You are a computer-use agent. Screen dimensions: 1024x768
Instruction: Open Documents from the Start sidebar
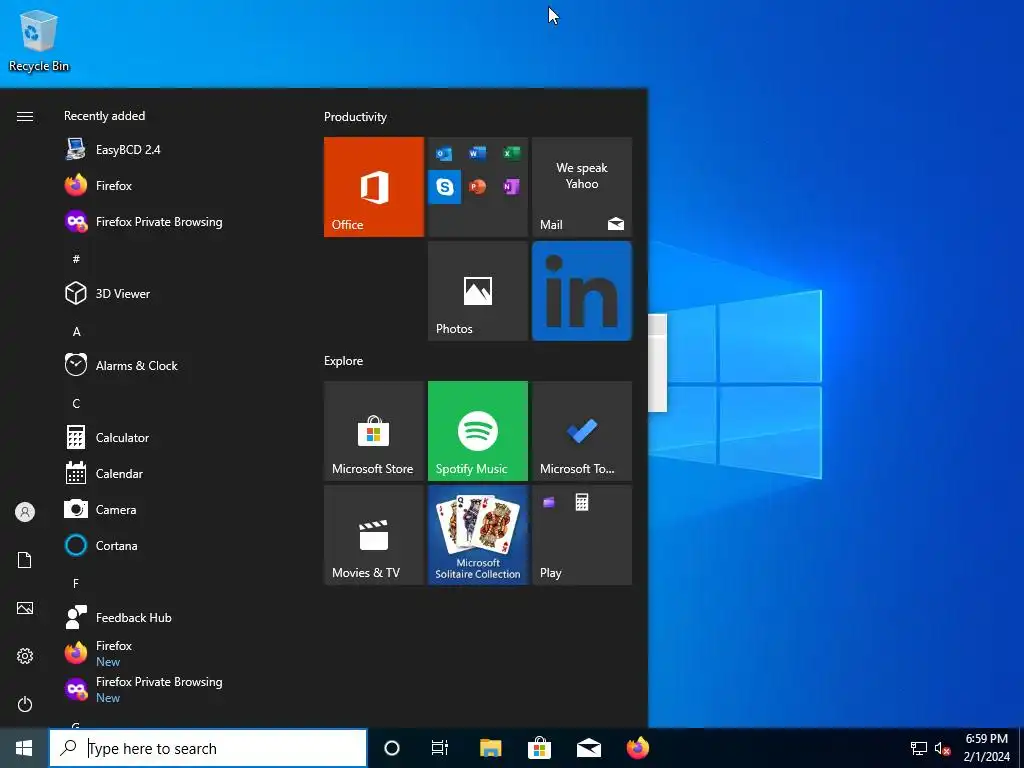(25, 560)
